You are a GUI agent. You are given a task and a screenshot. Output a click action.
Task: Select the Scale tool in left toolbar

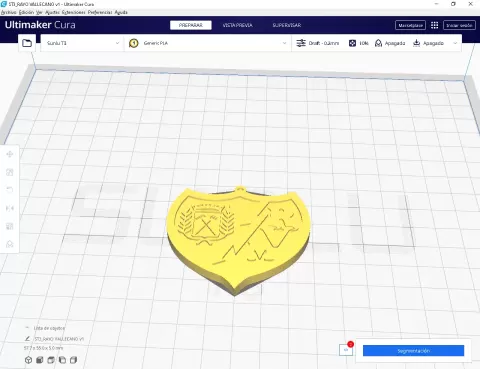pos(10,172)
